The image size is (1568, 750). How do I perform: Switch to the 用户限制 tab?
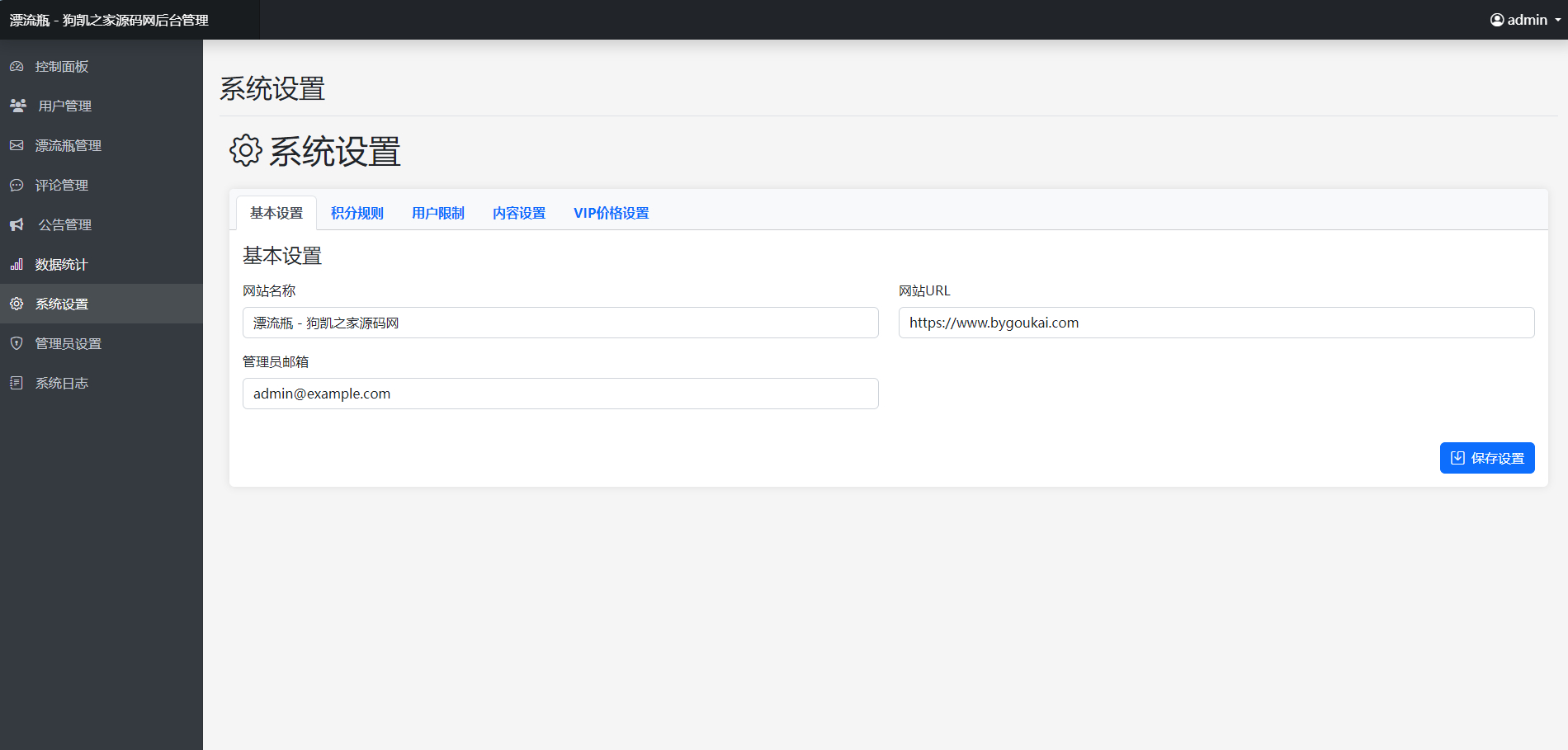click(438, 213)
